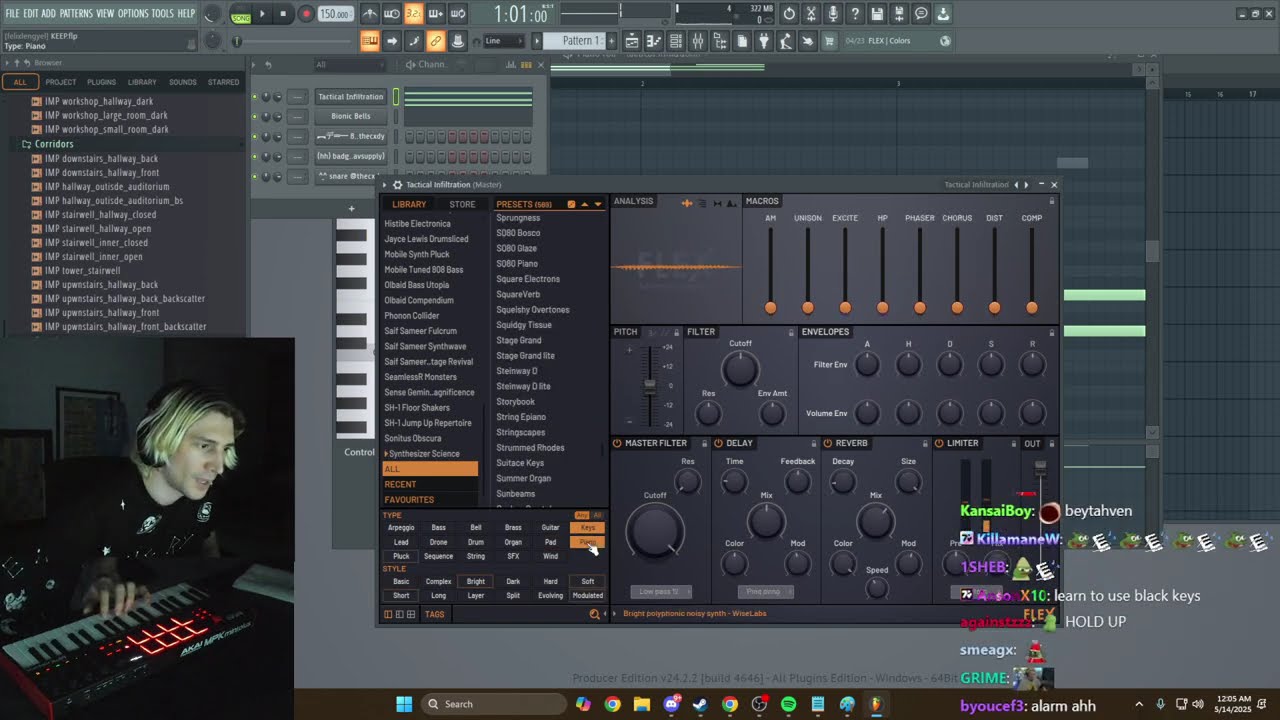The image size is (1280, 720).
Task: Click the Filter Cutoff knob
Action: (x=740, y=370)
